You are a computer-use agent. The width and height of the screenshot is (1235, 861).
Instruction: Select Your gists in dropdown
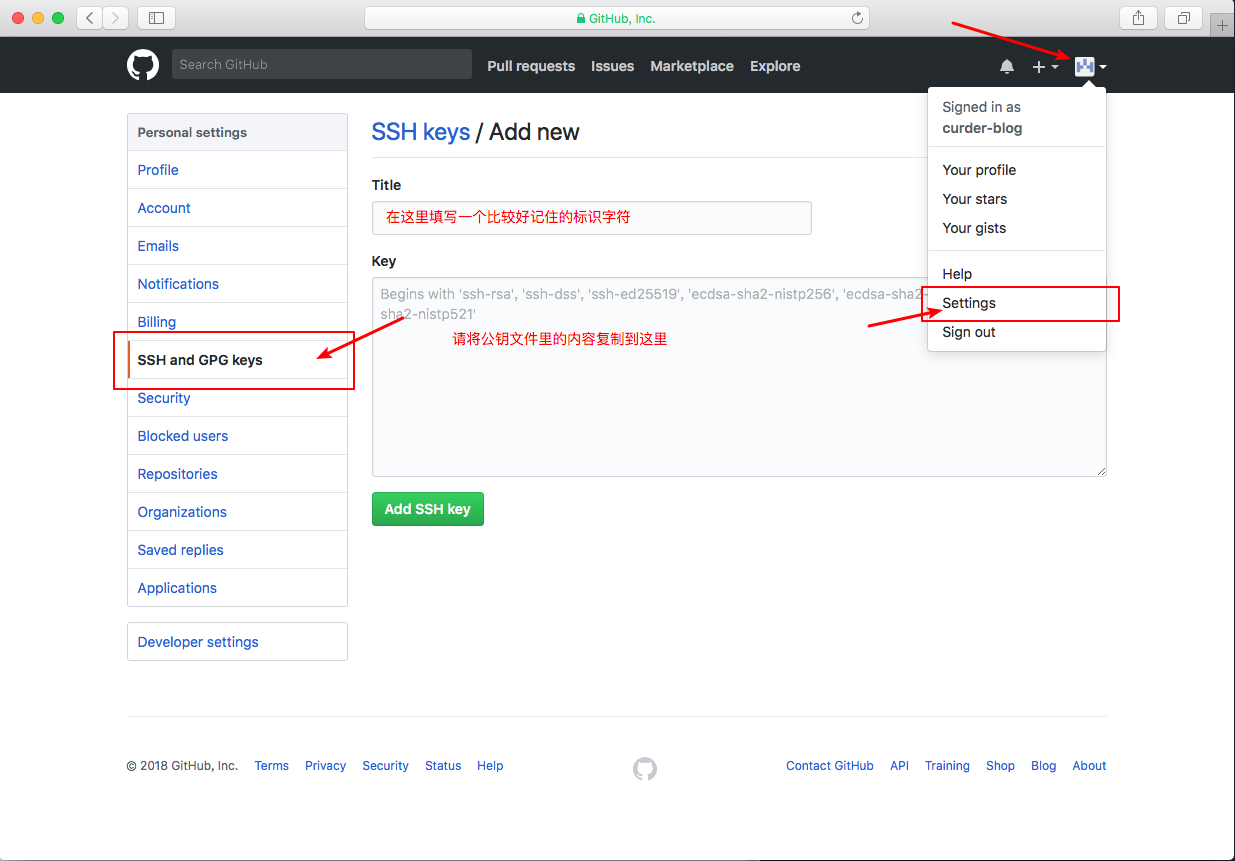(1017, 228)
